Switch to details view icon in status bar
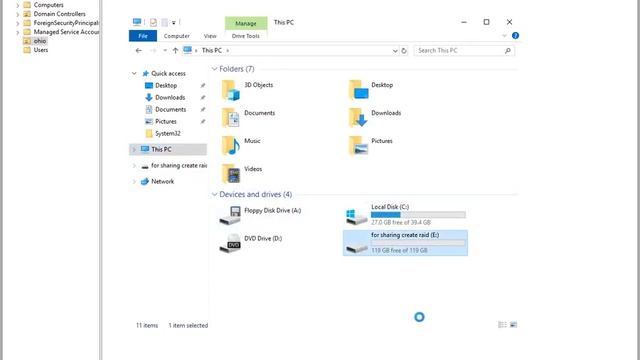This screenshot has width=640, height=360. point(502,325)
